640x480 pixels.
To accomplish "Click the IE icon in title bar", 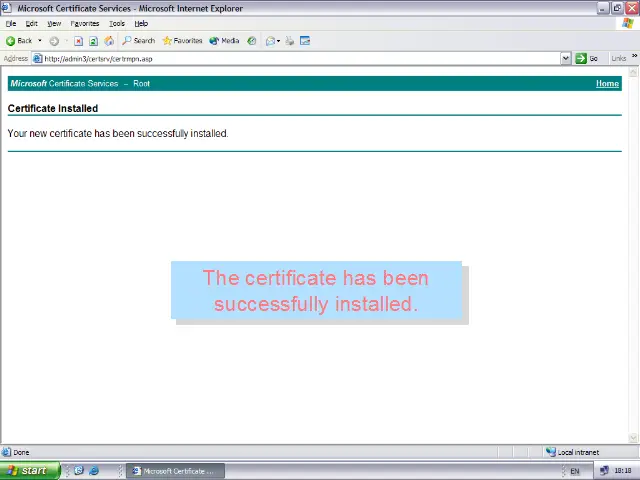I will point(6,8).
